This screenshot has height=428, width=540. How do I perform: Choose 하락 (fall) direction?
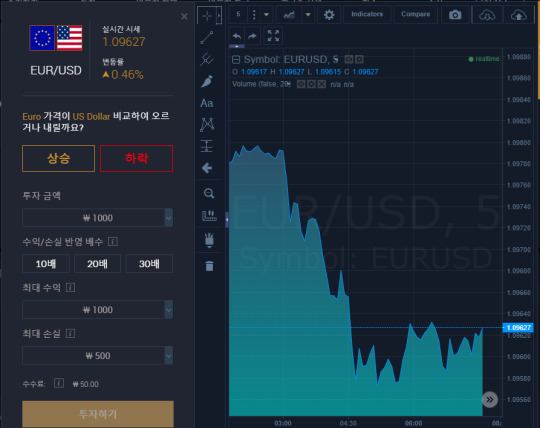tap(136, 158)
